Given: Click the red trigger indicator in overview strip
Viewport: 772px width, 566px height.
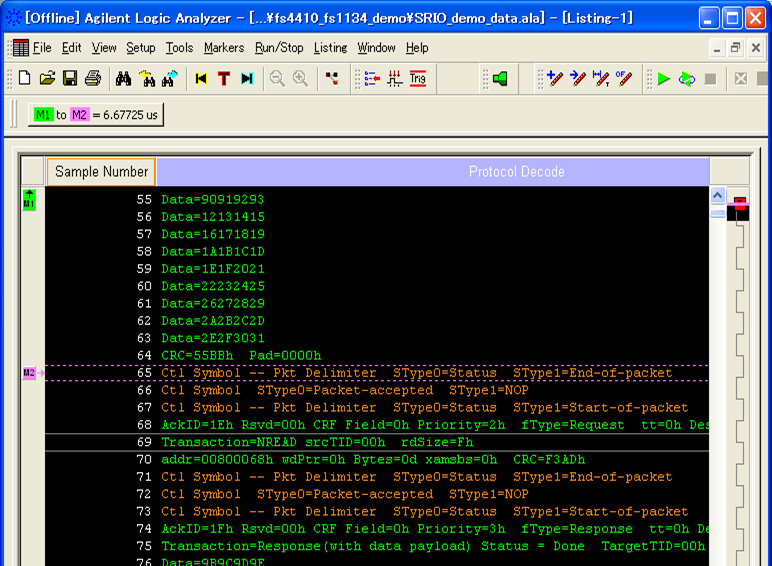Looking at the screenshot, I should [740, 203].
